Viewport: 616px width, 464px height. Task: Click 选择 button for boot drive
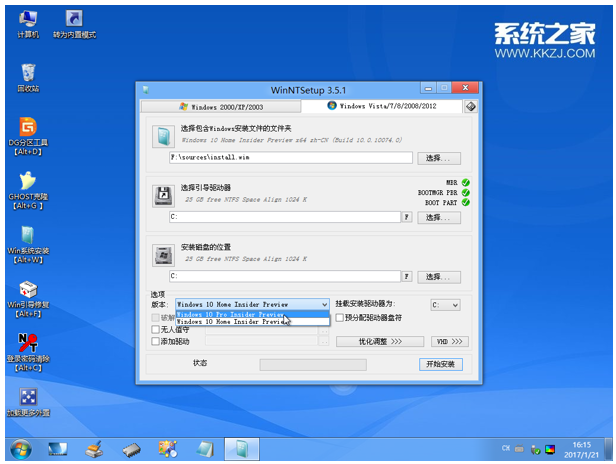[439, 218]
